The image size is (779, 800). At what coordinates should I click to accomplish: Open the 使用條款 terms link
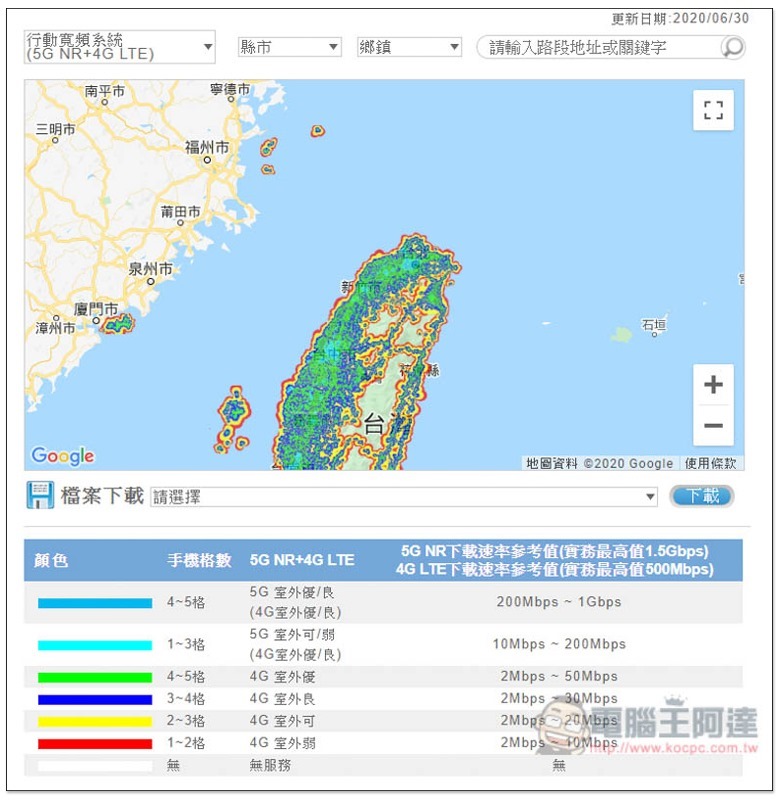[x=711, y=463]
